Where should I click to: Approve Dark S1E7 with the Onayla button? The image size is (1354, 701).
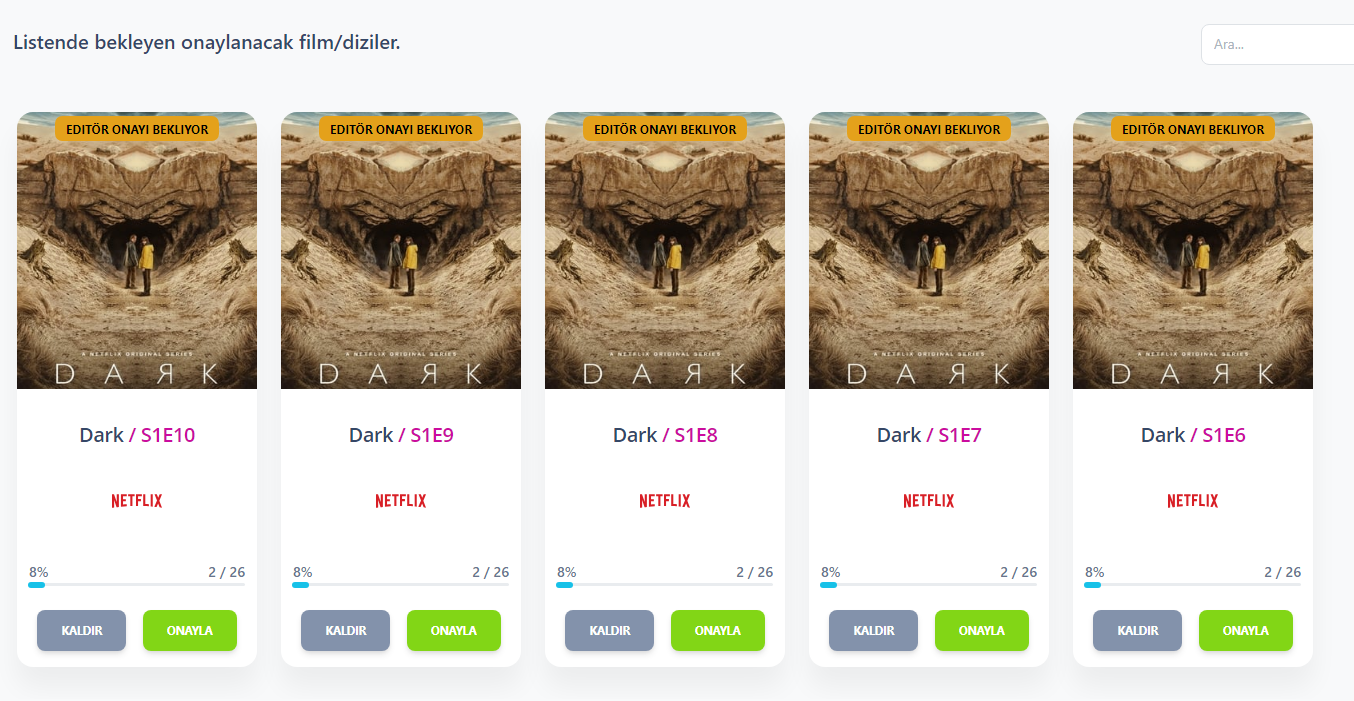982,631
